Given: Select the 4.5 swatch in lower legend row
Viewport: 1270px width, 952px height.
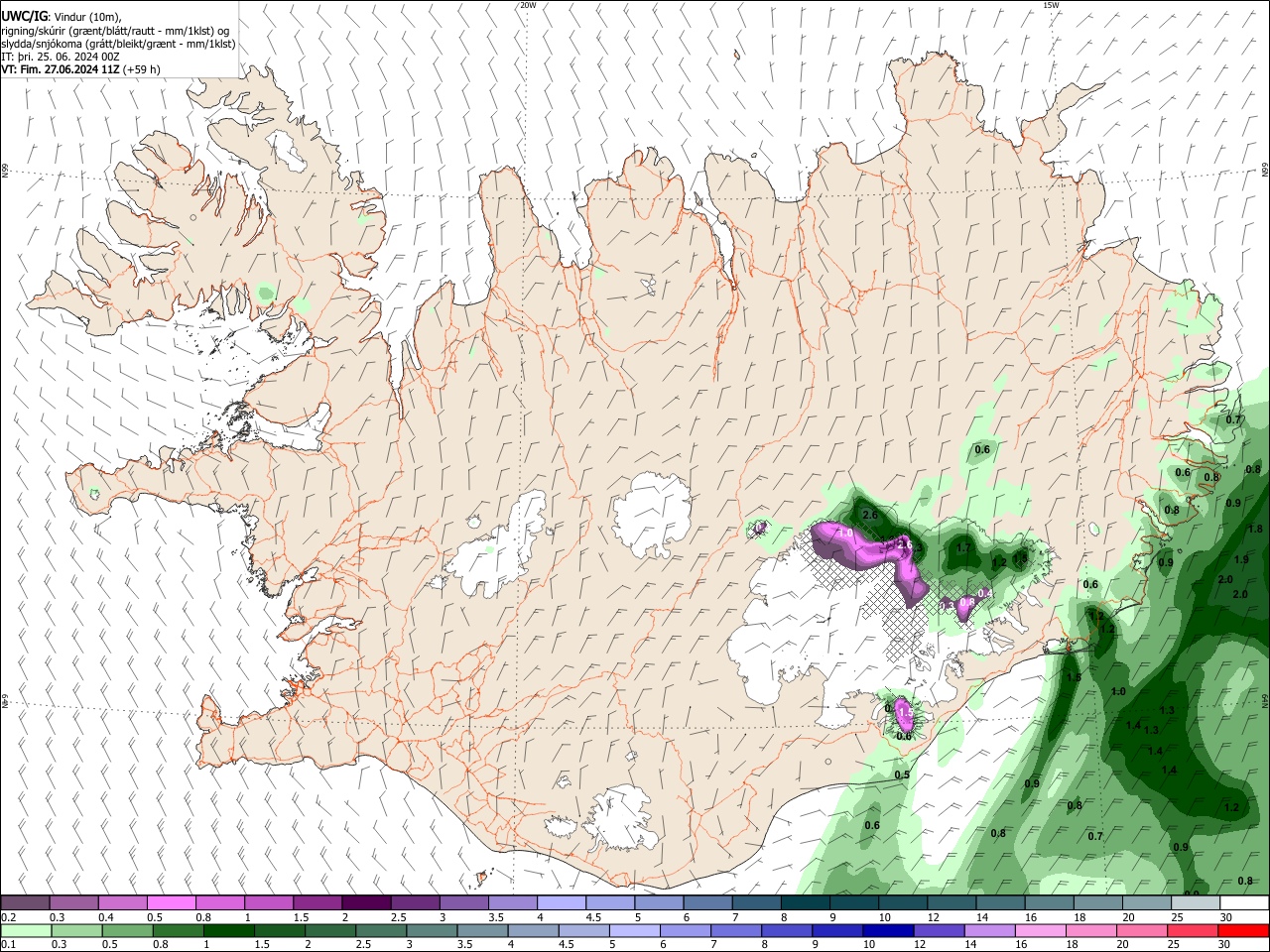Looking at the screenshot, I should coord(582,930).
